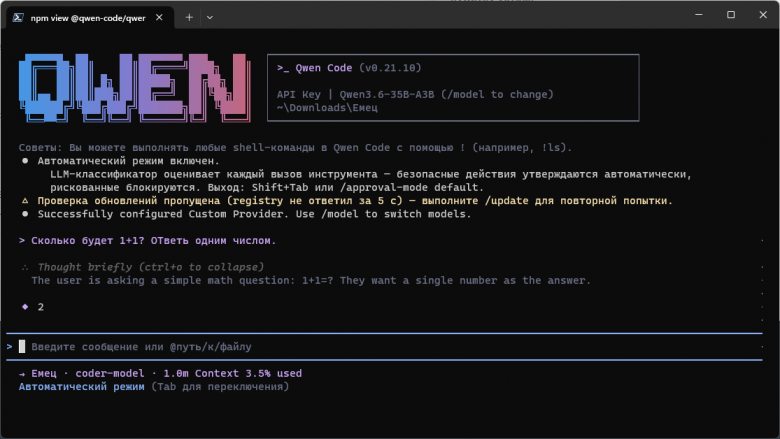The width and height of the screenshot is (780, 439).
Task: Click the 'LLM-классификатор оценивает' line
Action: (x=371, y=175)
